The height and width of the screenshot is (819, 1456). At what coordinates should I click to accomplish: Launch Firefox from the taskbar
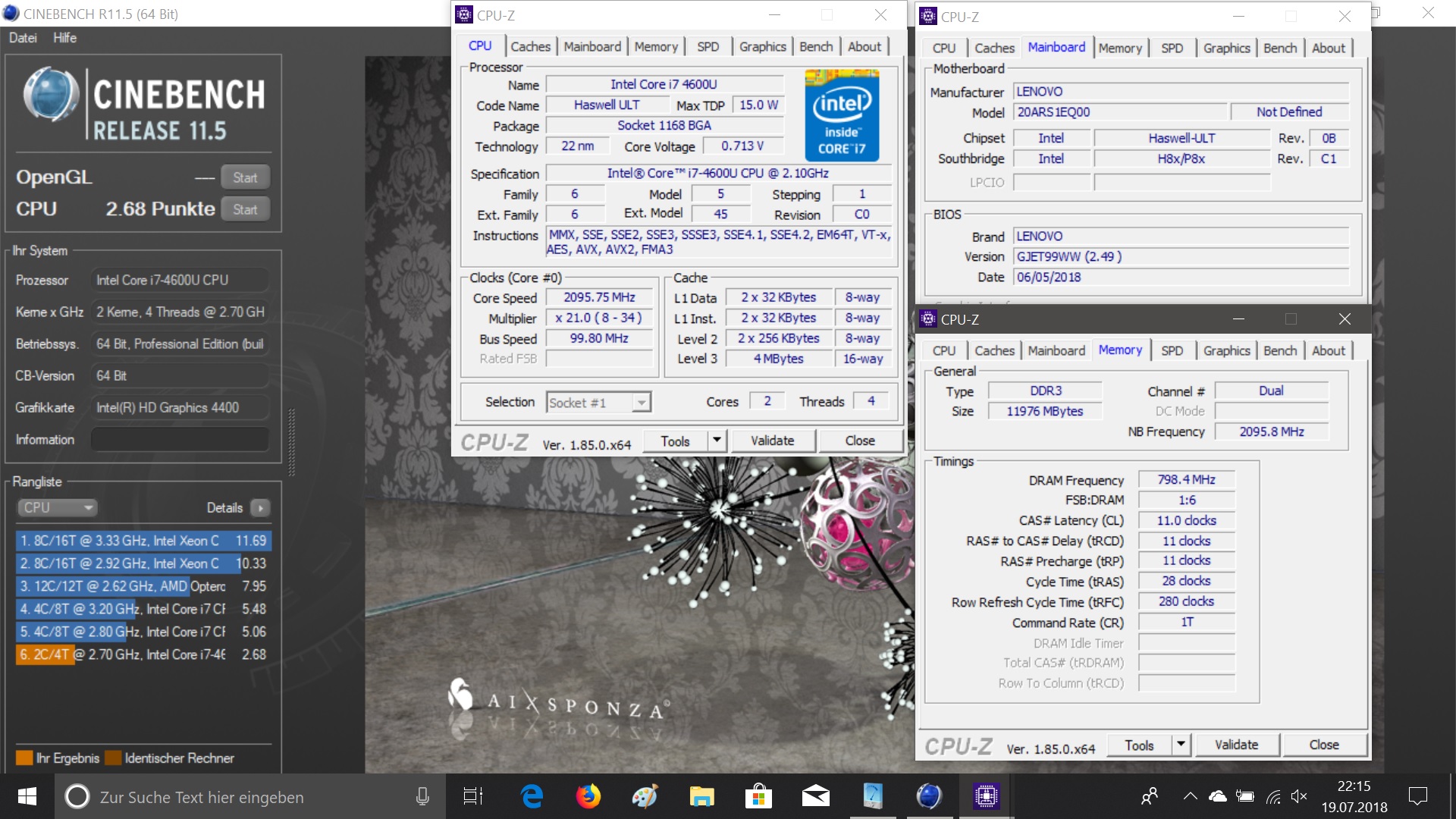[588, 796]
